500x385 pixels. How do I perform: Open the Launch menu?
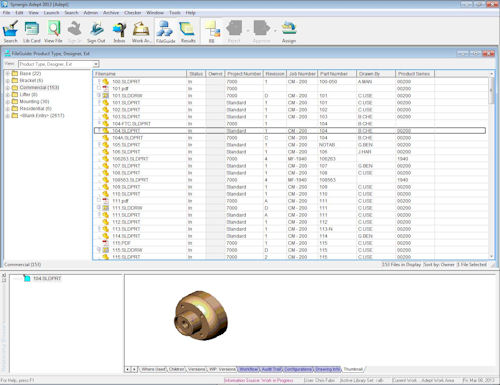tap(51, 13)
